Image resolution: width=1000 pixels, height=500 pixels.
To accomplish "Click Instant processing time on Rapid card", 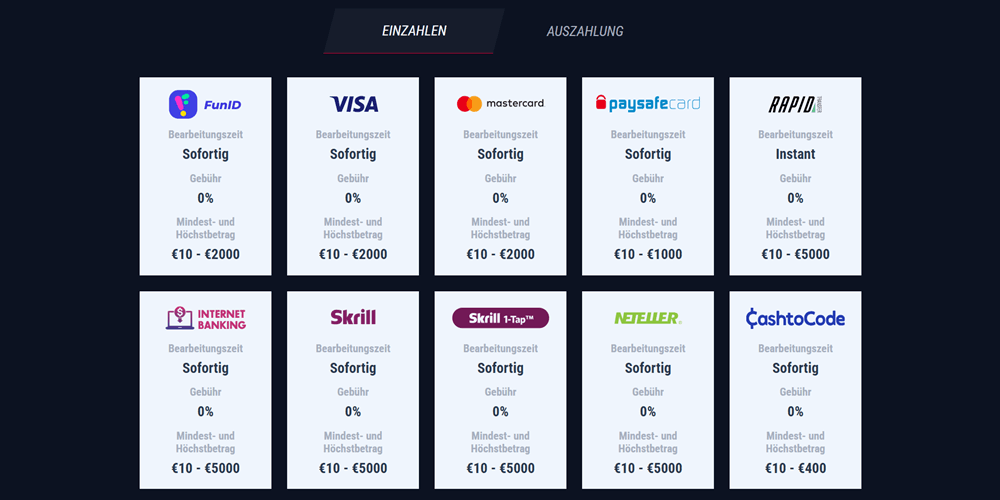I will click(795, 154).
